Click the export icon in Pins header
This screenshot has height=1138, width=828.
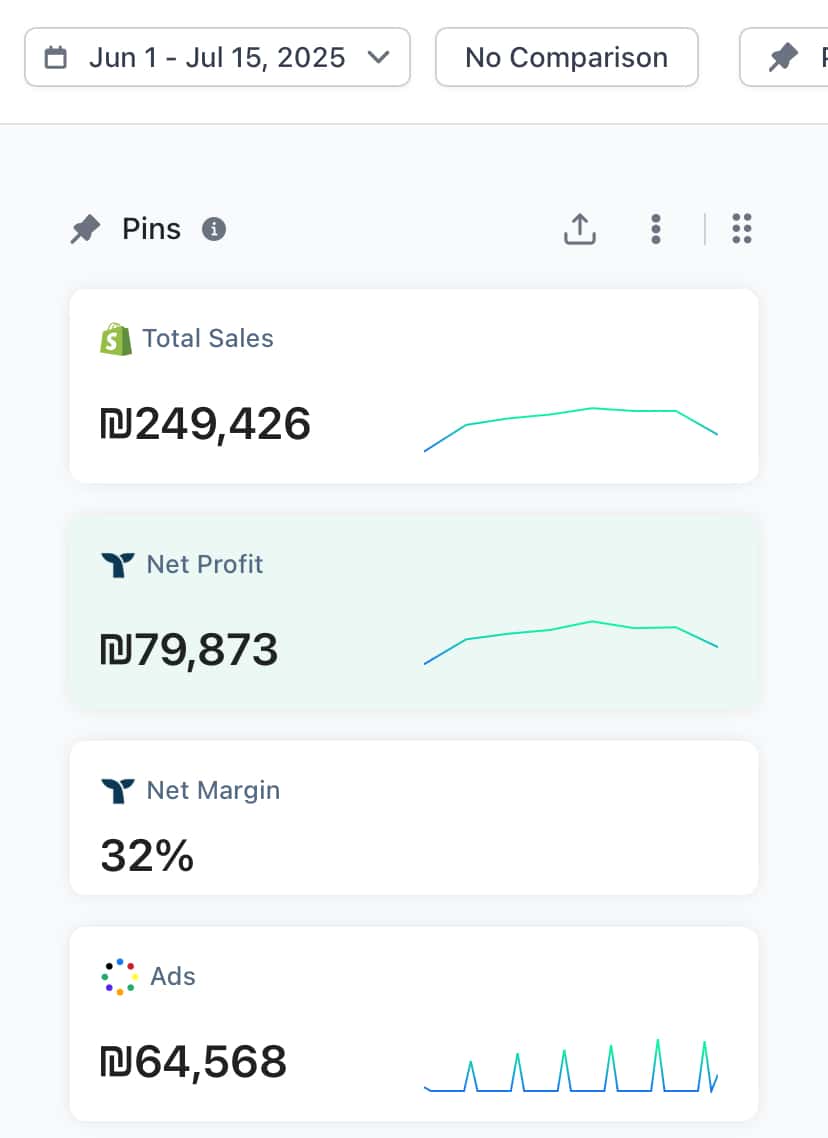[580, 229]
